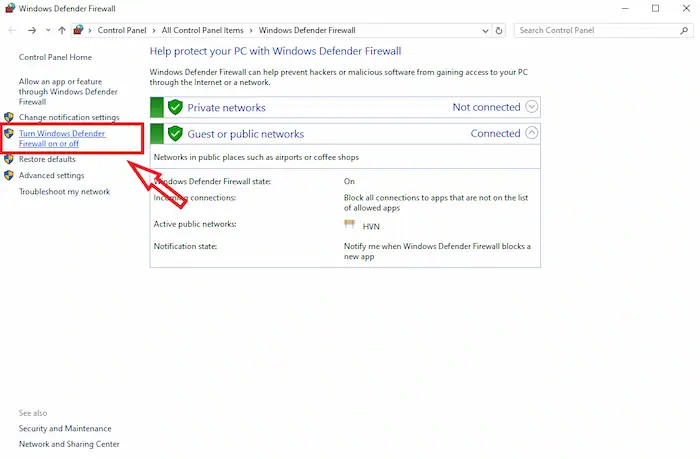Open the recent locations chevron
Image resolution: width=700 pixels, height=459 pixels.
pos(48,30)
